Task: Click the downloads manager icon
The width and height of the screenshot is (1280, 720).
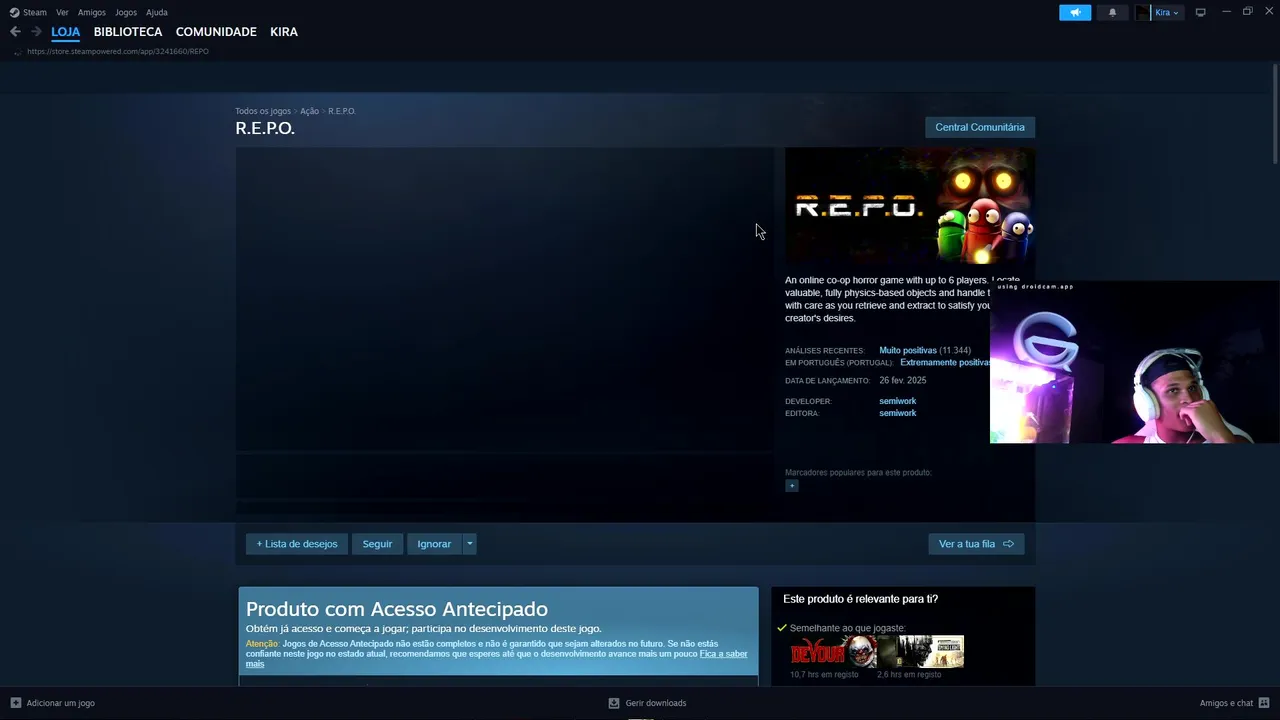Action: click(614, 703)
